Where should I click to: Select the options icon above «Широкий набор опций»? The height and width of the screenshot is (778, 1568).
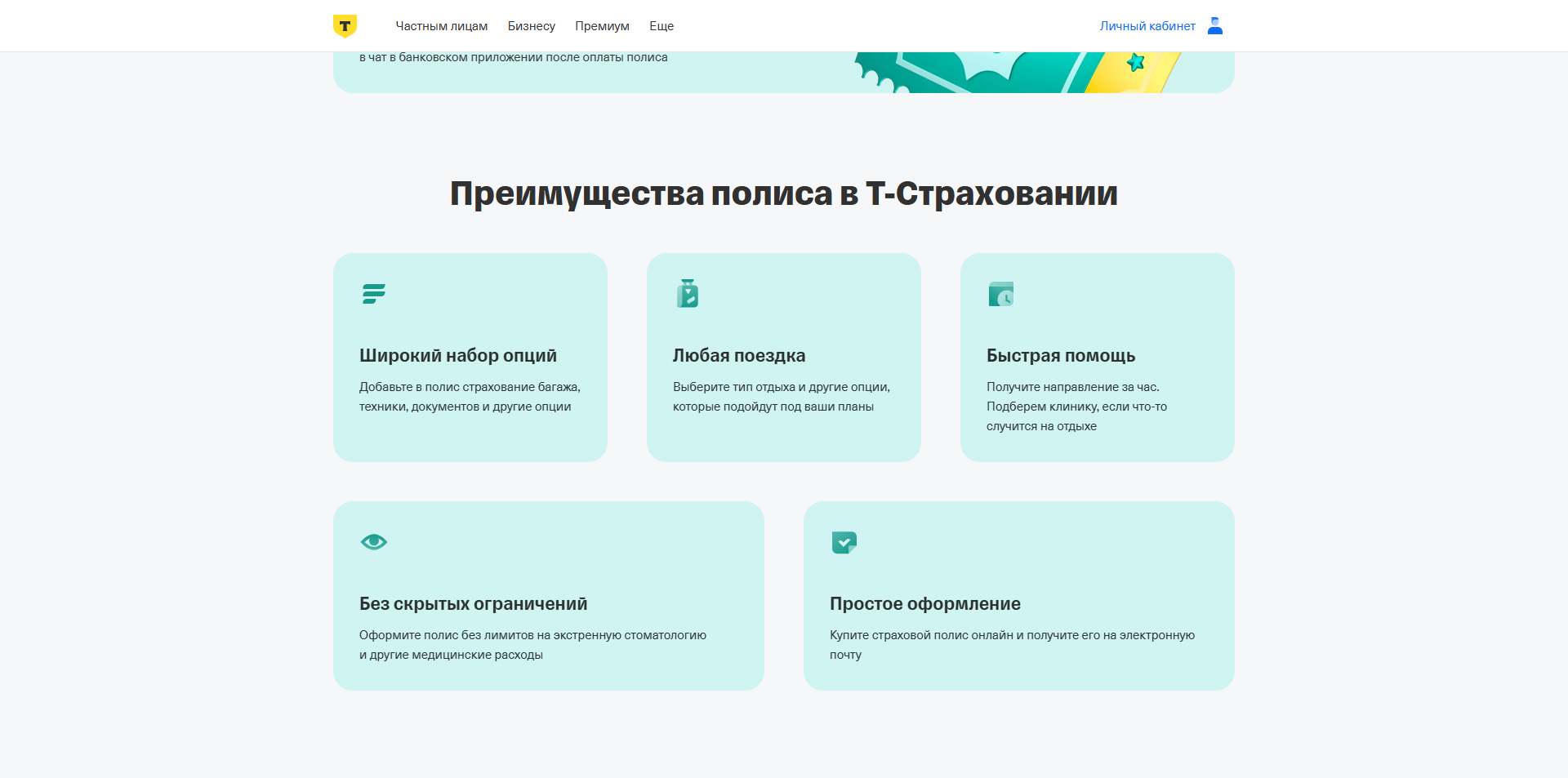(x=373, y=294)
